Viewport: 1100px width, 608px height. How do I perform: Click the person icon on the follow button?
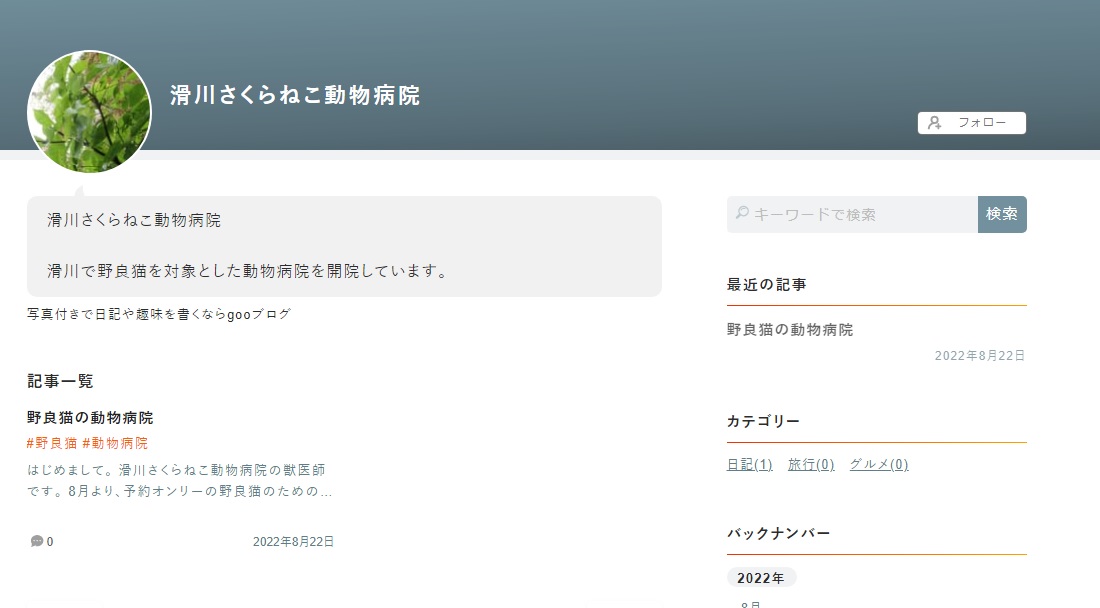click(935, 122)
